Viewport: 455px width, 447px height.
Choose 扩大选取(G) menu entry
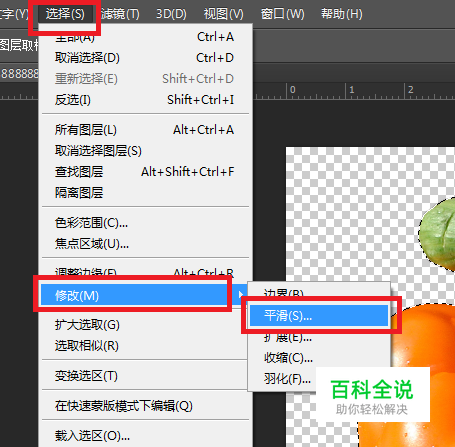click(145, 325)
